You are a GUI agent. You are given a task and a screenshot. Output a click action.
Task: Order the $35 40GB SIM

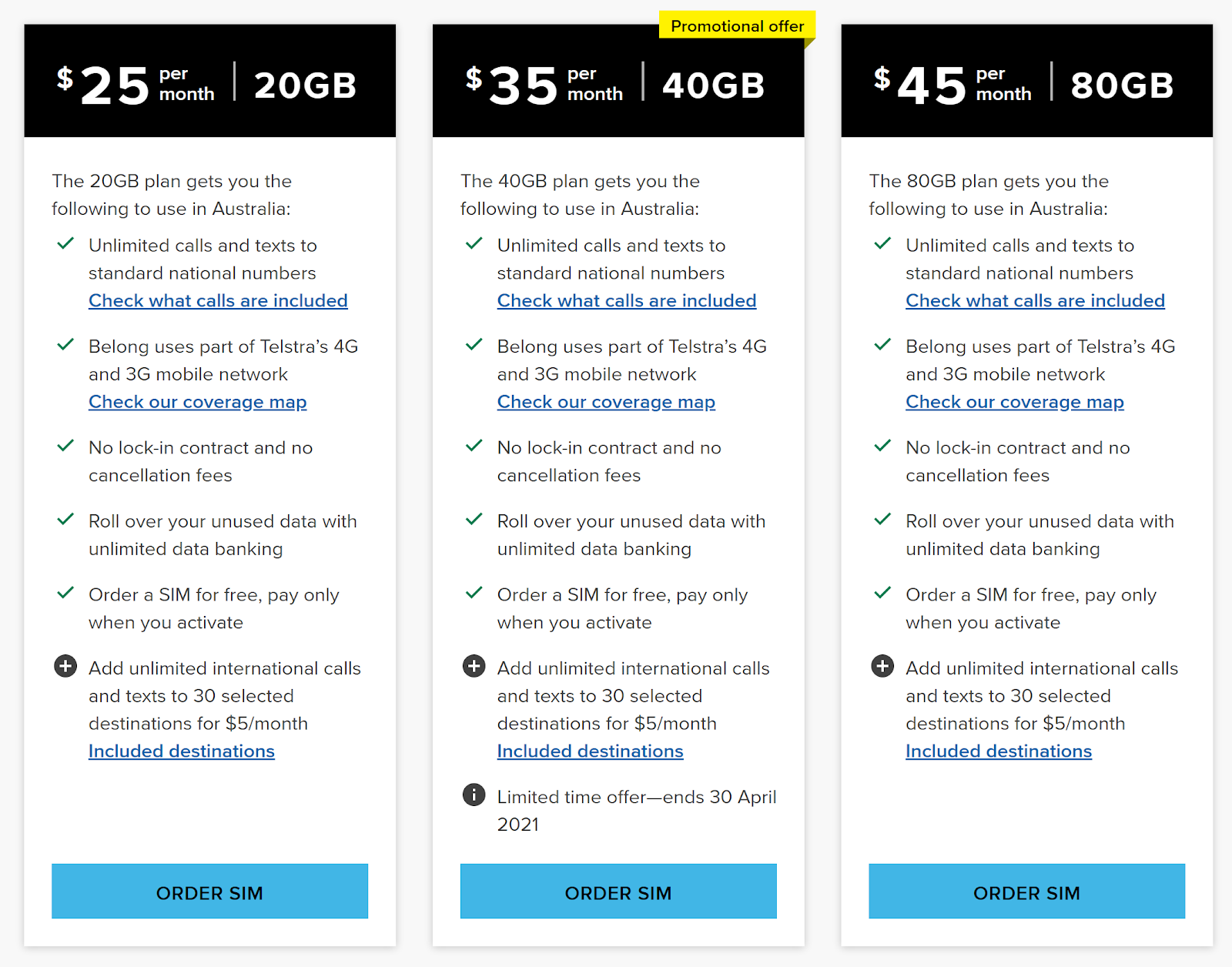tap(618, 891)
